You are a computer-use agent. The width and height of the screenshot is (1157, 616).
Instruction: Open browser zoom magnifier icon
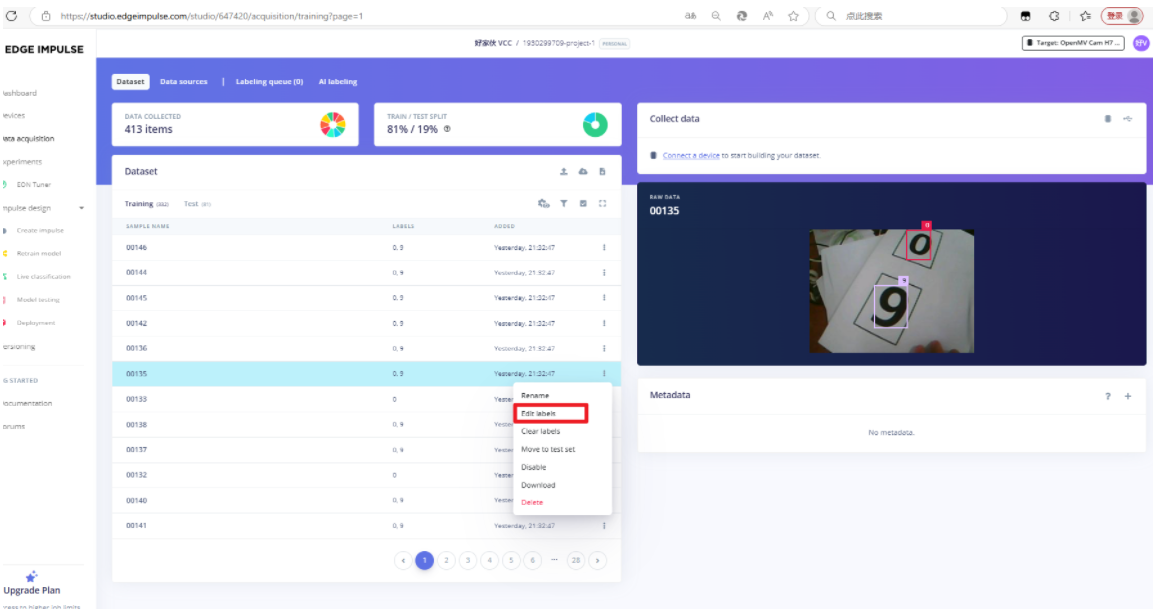pyautogui.click(x=716, y=15)
